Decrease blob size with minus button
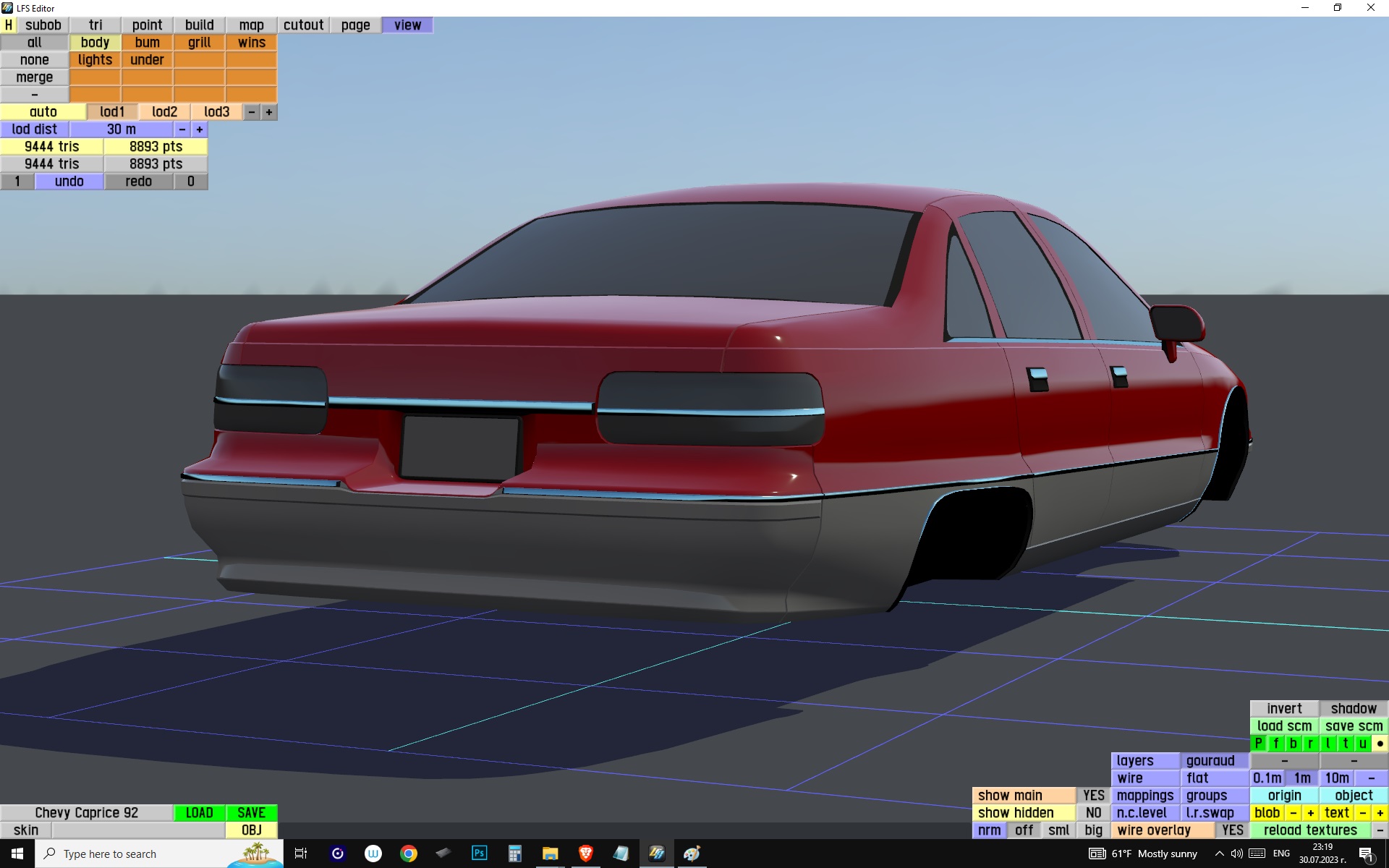1389x868 pixels. click(x=1293, y=813)
